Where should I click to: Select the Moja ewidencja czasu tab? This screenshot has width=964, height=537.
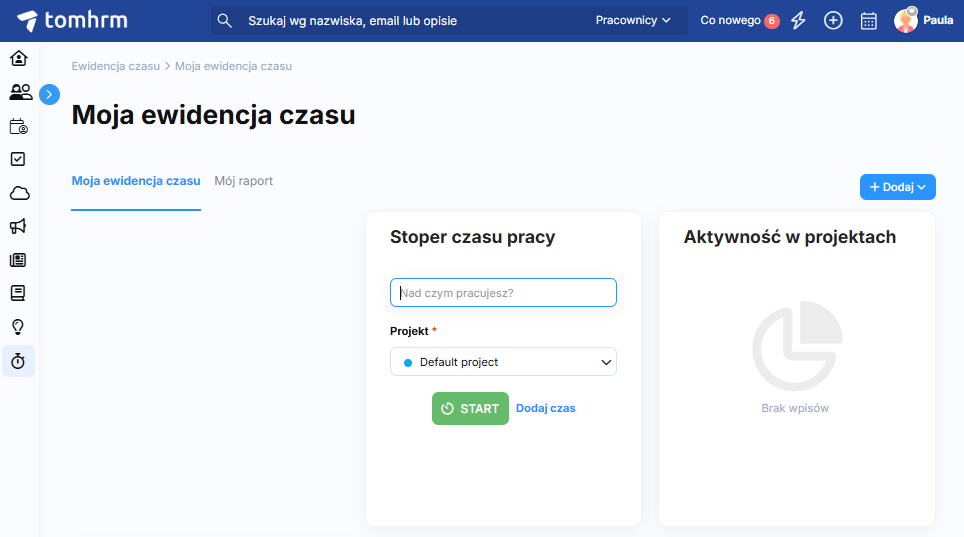[136, 181]
